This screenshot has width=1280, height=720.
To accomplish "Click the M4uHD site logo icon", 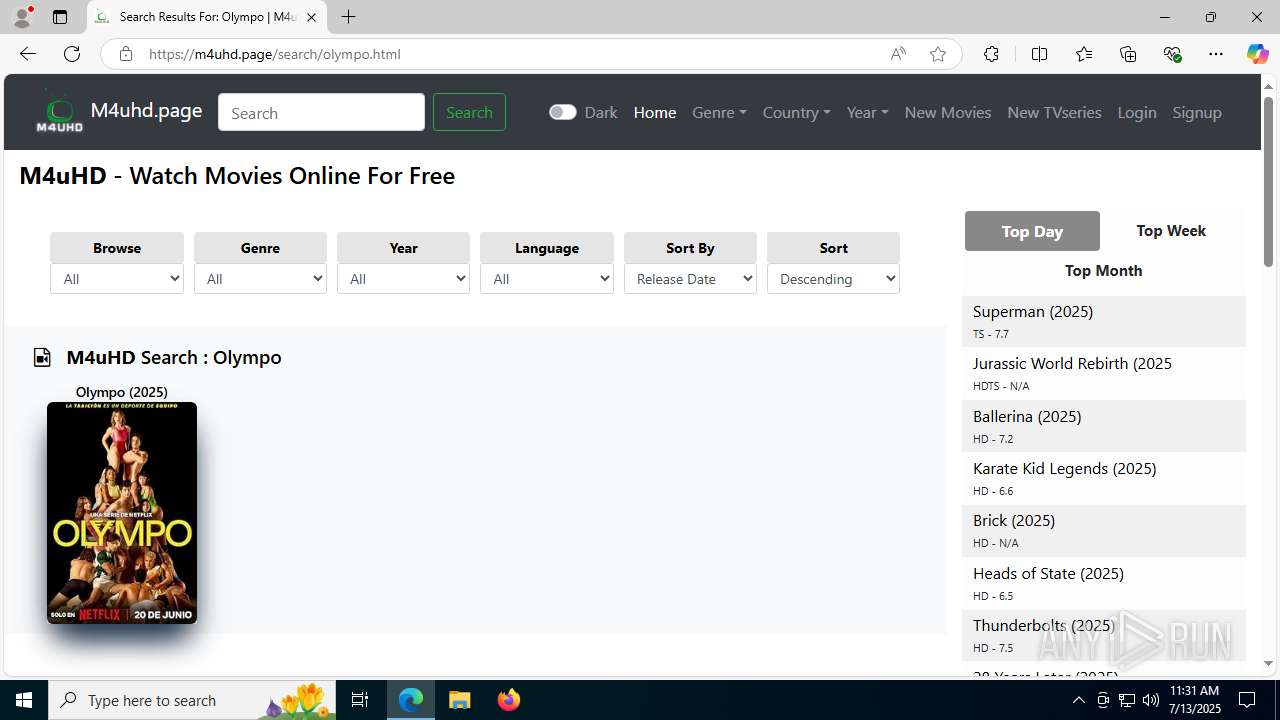I will click(x=60, y=112).
